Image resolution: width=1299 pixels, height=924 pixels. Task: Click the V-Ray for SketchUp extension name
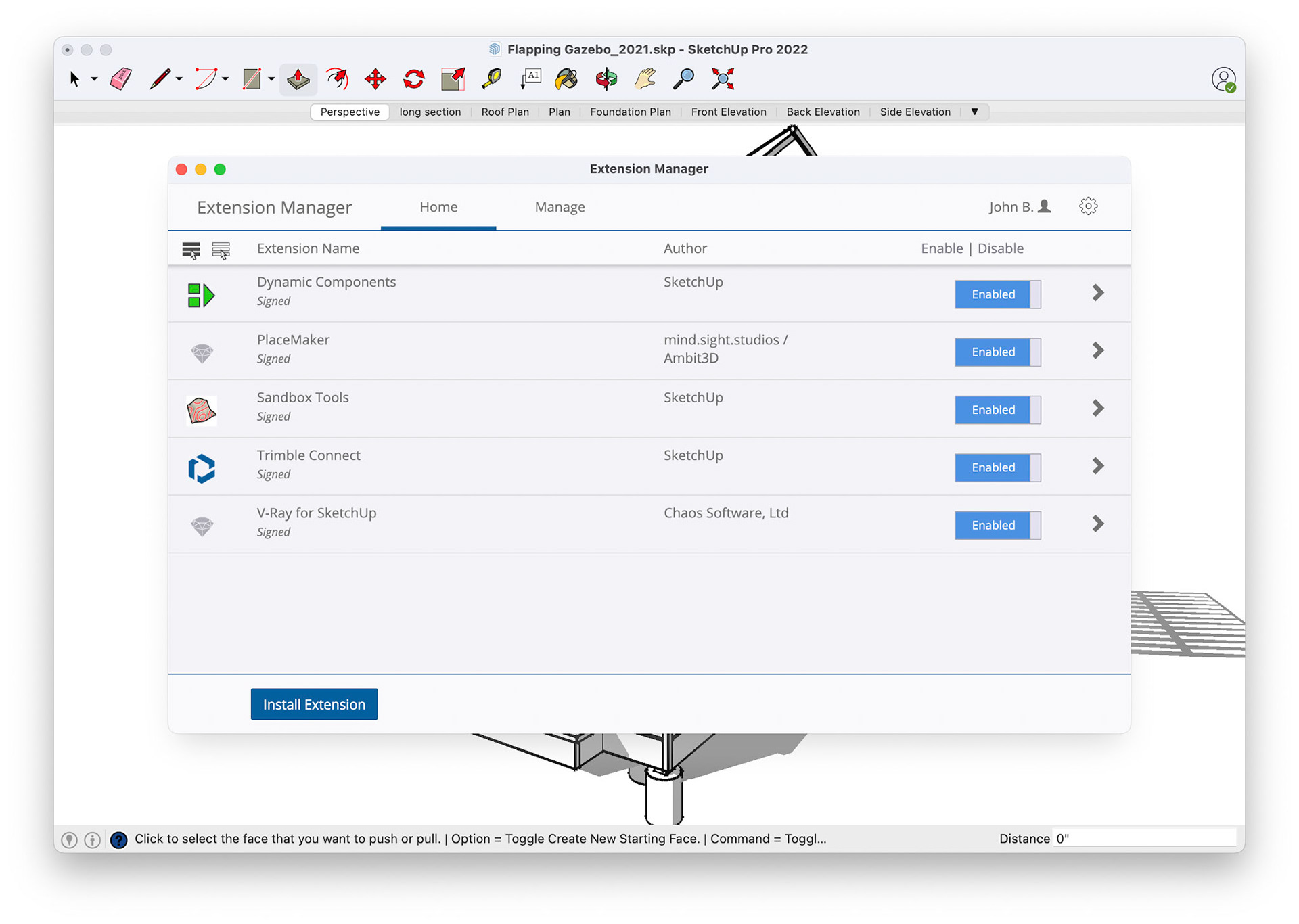click(x=316, y=513)
